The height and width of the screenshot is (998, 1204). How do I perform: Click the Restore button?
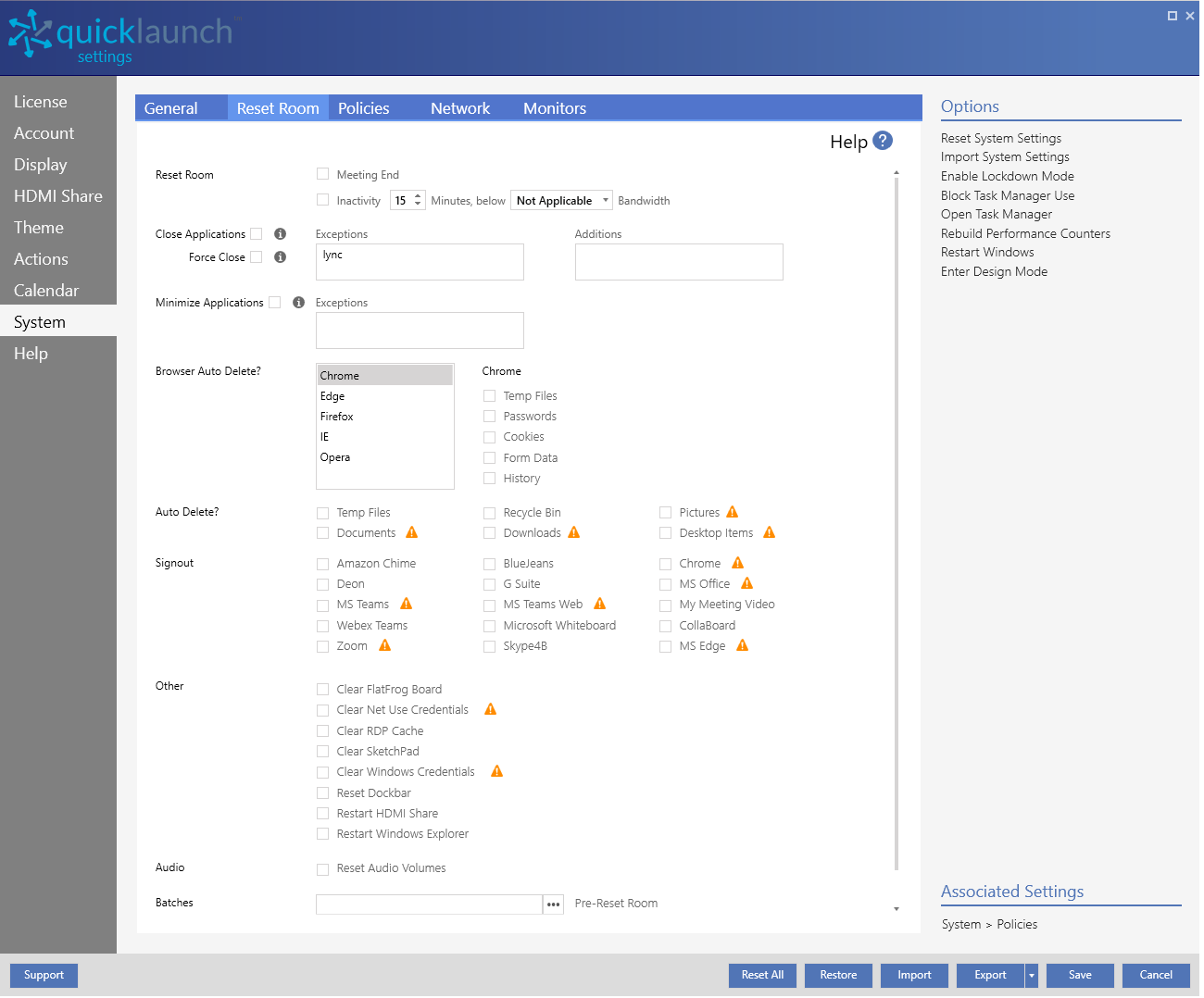838,976
